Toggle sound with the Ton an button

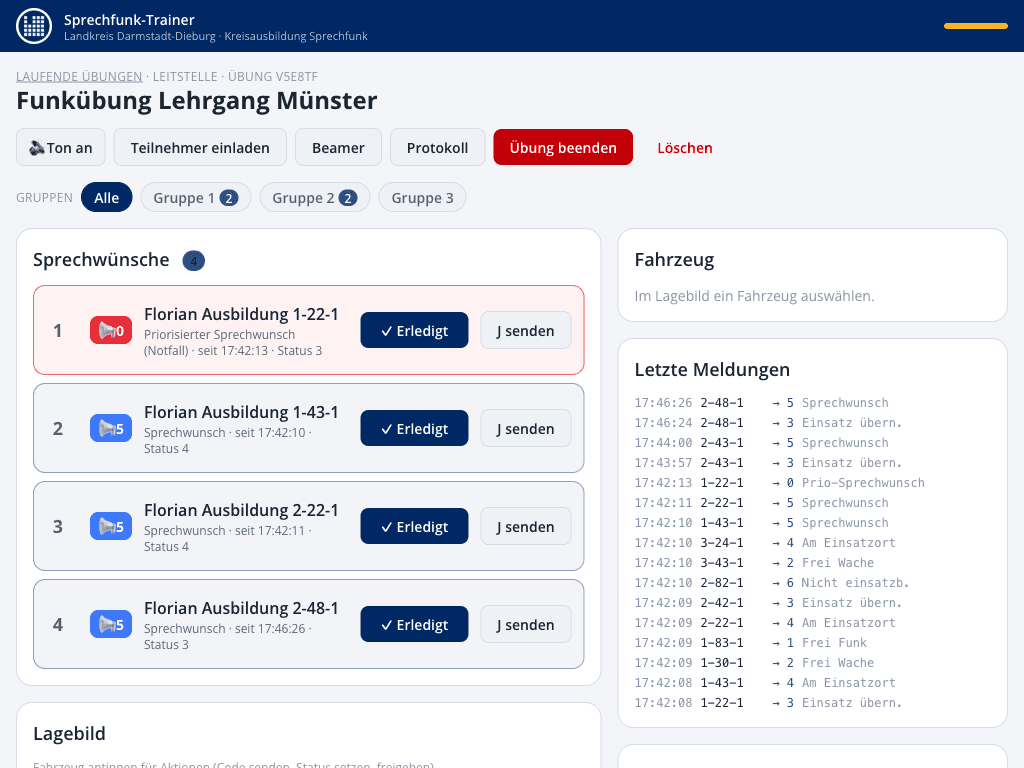tap(61, 148)
